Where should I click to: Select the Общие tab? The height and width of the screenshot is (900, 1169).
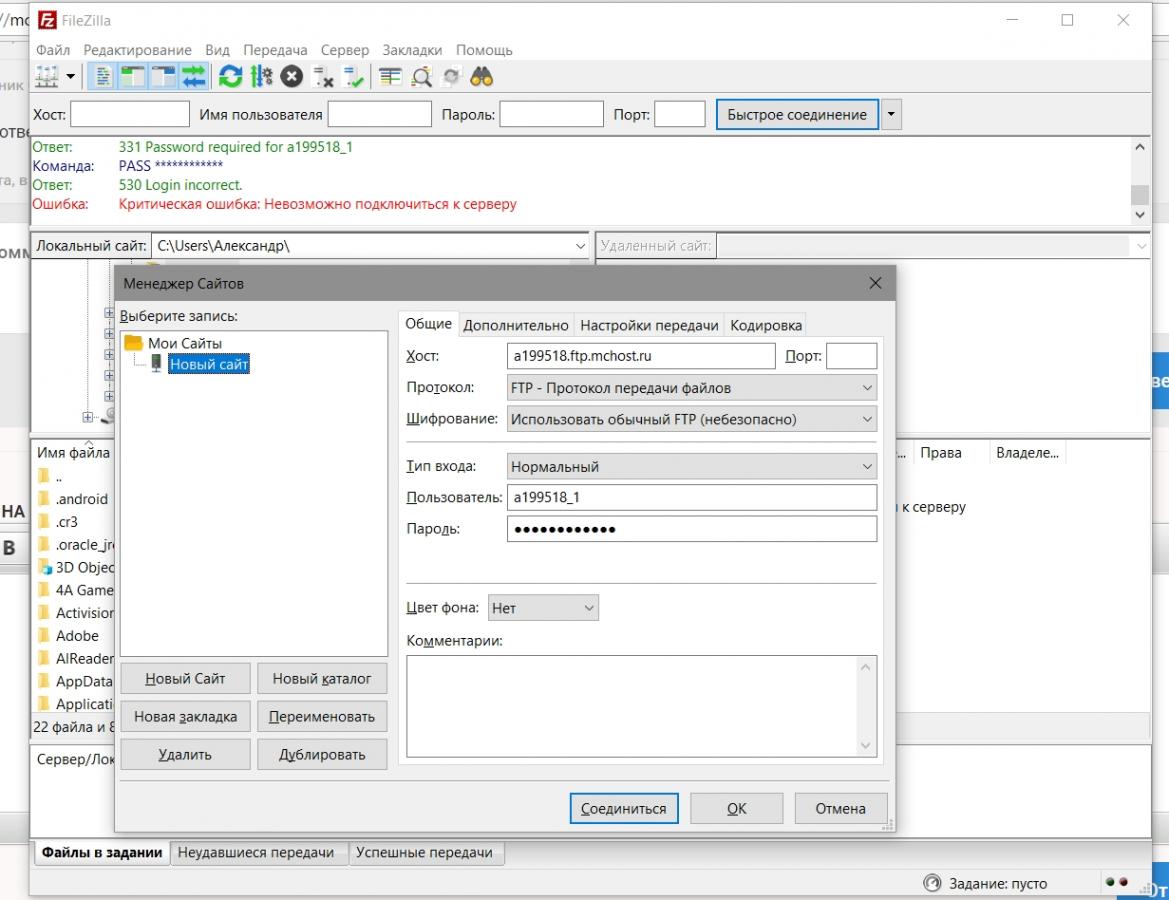tap(429, 324)
